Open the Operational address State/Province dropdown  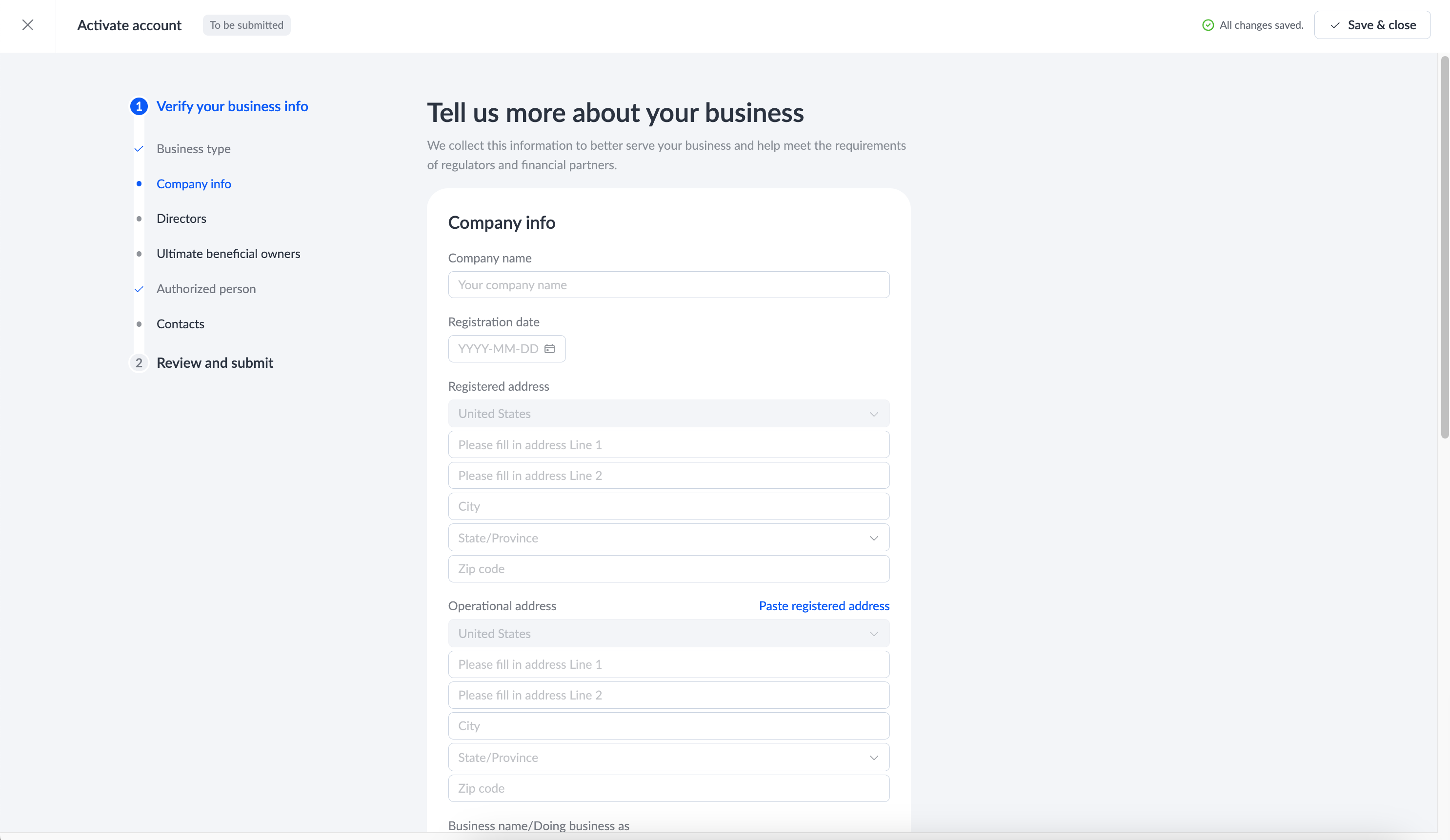coord(668,758)
